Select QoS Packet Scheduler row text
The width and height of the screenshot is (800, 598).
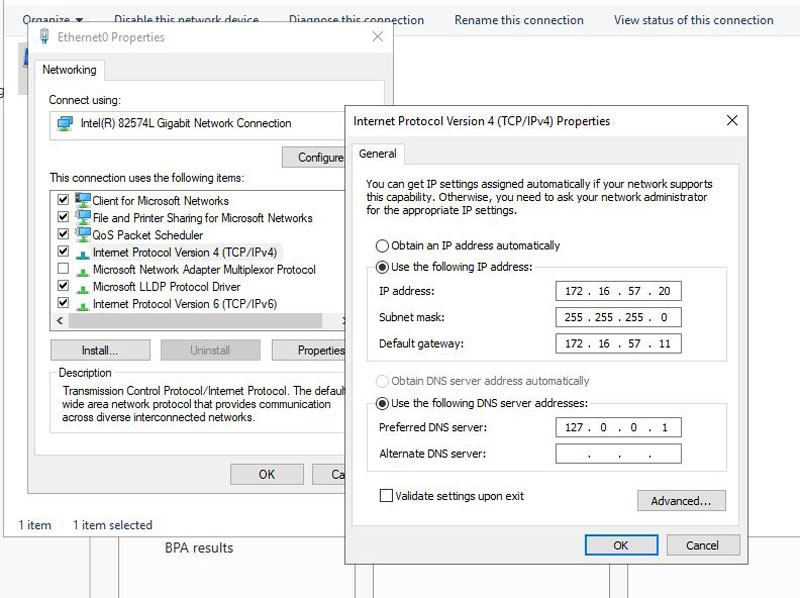tap(147, 235)
